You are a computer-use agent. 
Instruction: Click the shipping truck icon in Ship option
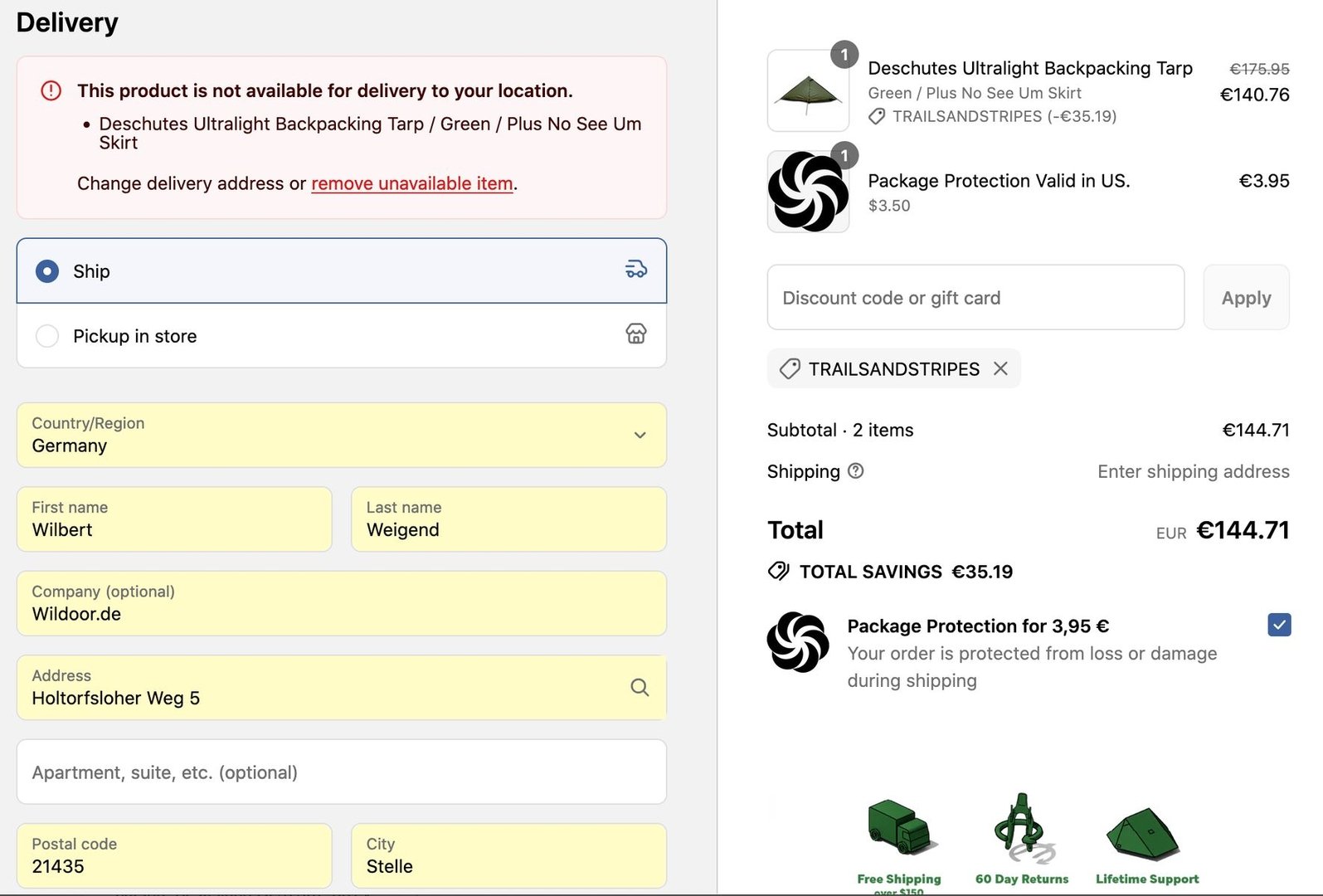tap(635, 270)
